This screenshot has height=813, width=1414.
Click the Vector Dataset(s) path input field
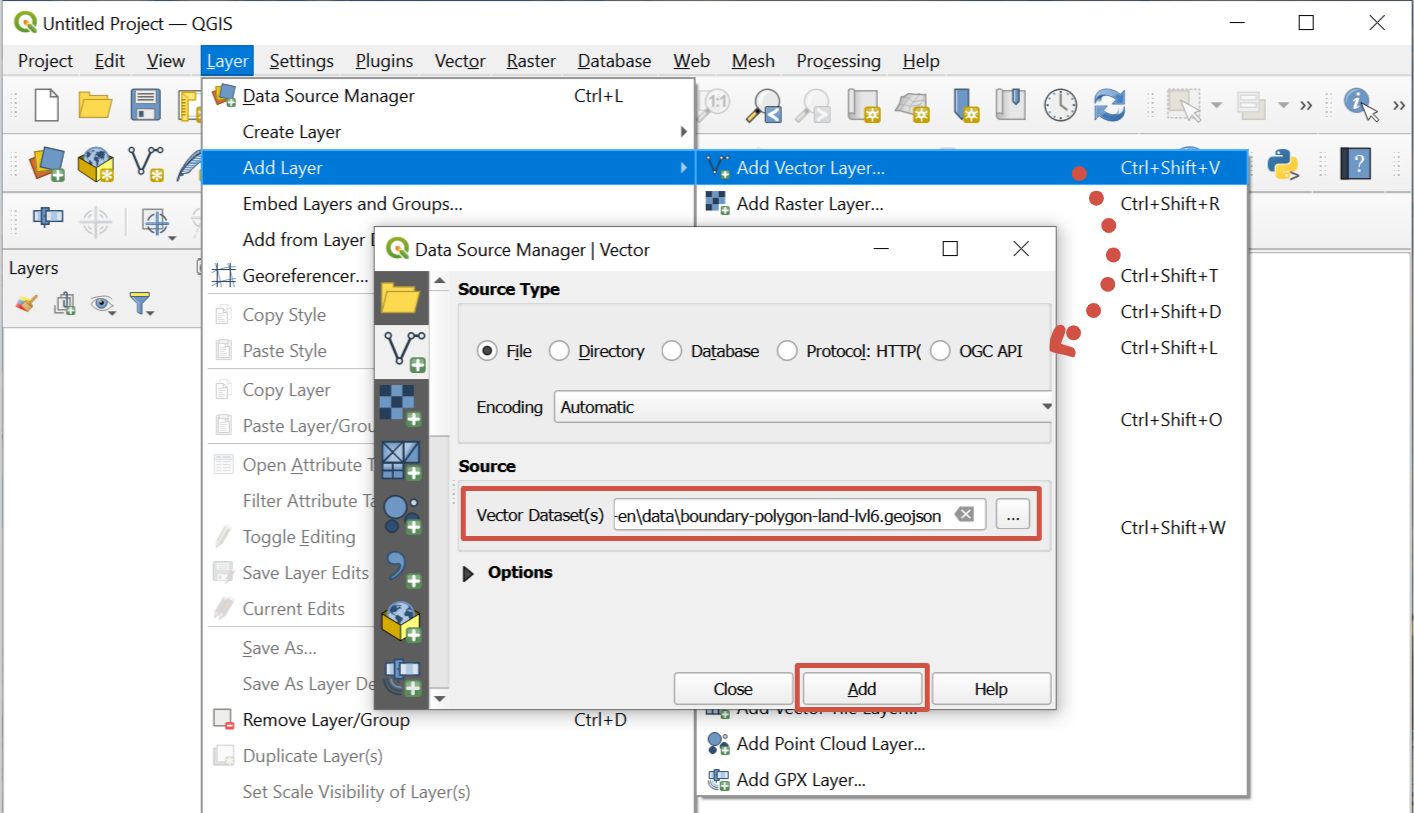click(778, 515)
